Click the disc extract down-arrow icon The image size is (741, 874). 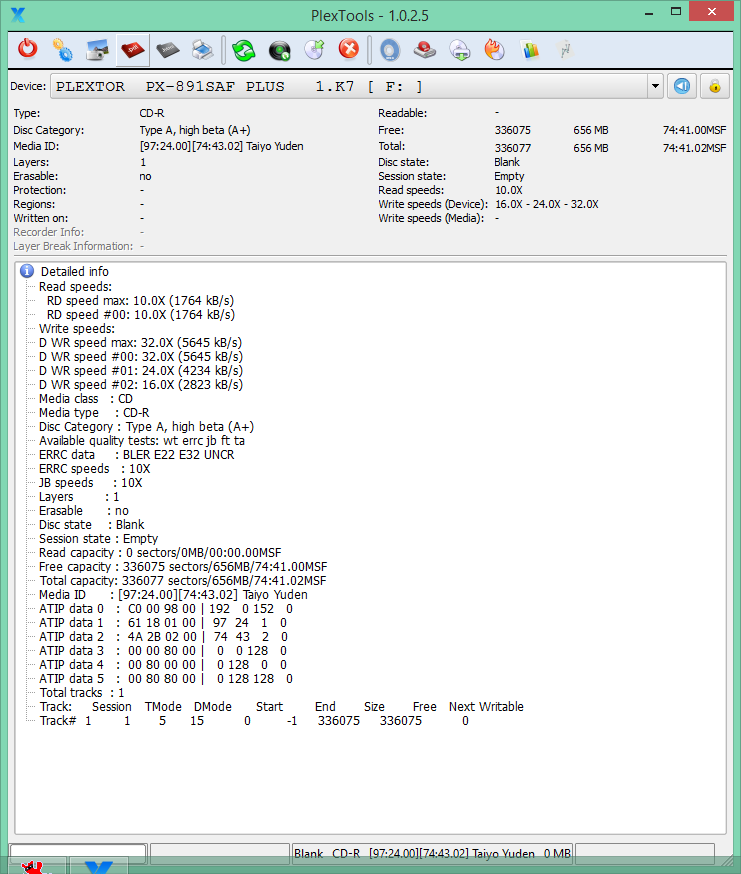[x=461, y=50]
